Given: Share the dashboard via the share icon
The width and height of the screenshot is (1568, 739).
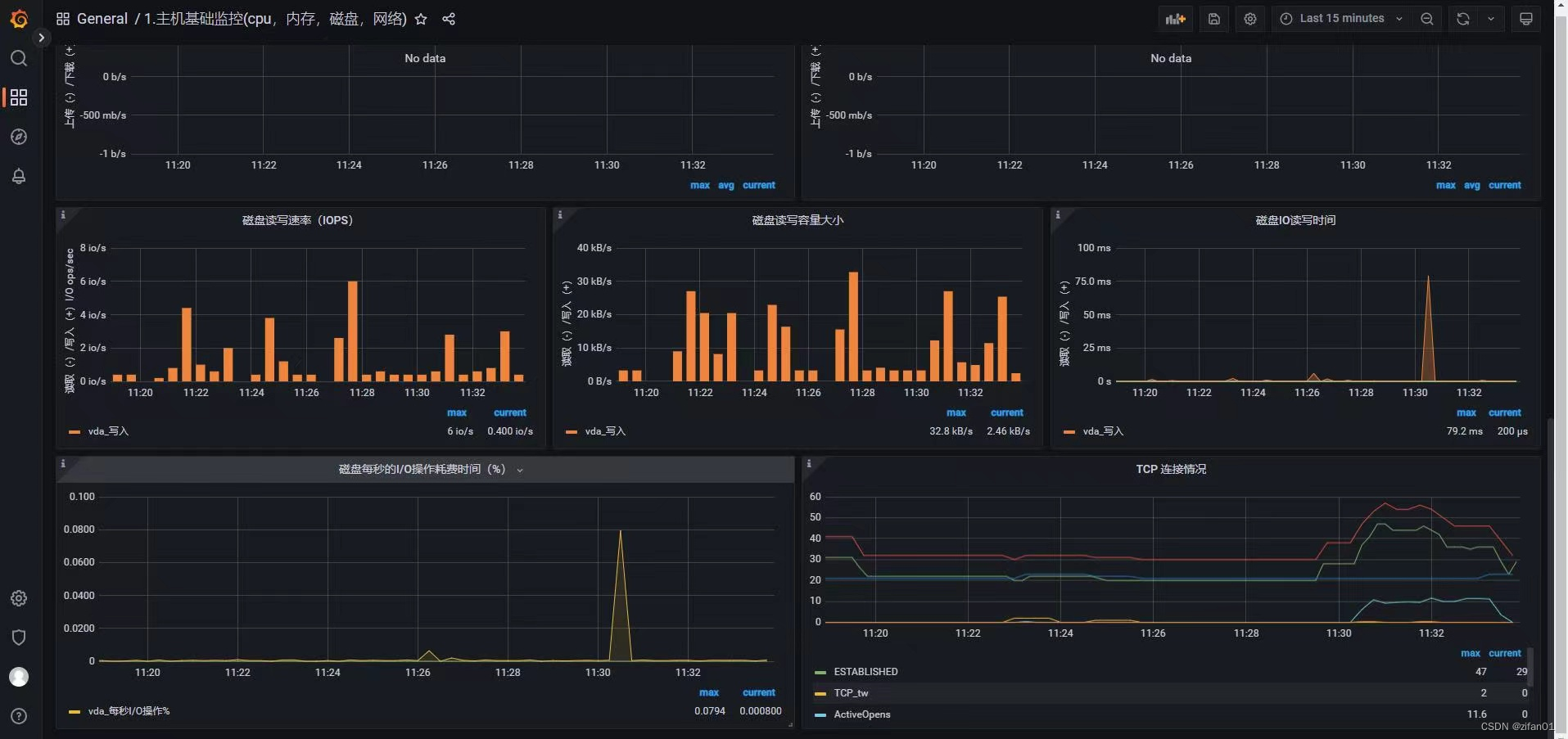Looking at the screenshot, I should [447, 19].
